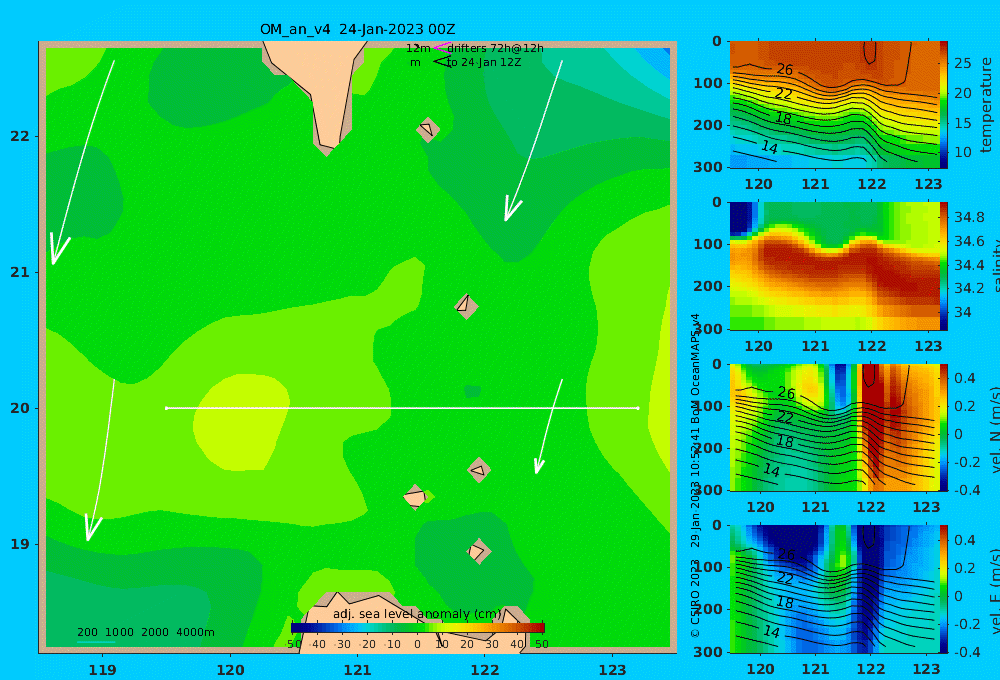This screenshot has width=1000, height=680.
Task: Click latitude label 22 on main map axis
Action: pos(20,136)
